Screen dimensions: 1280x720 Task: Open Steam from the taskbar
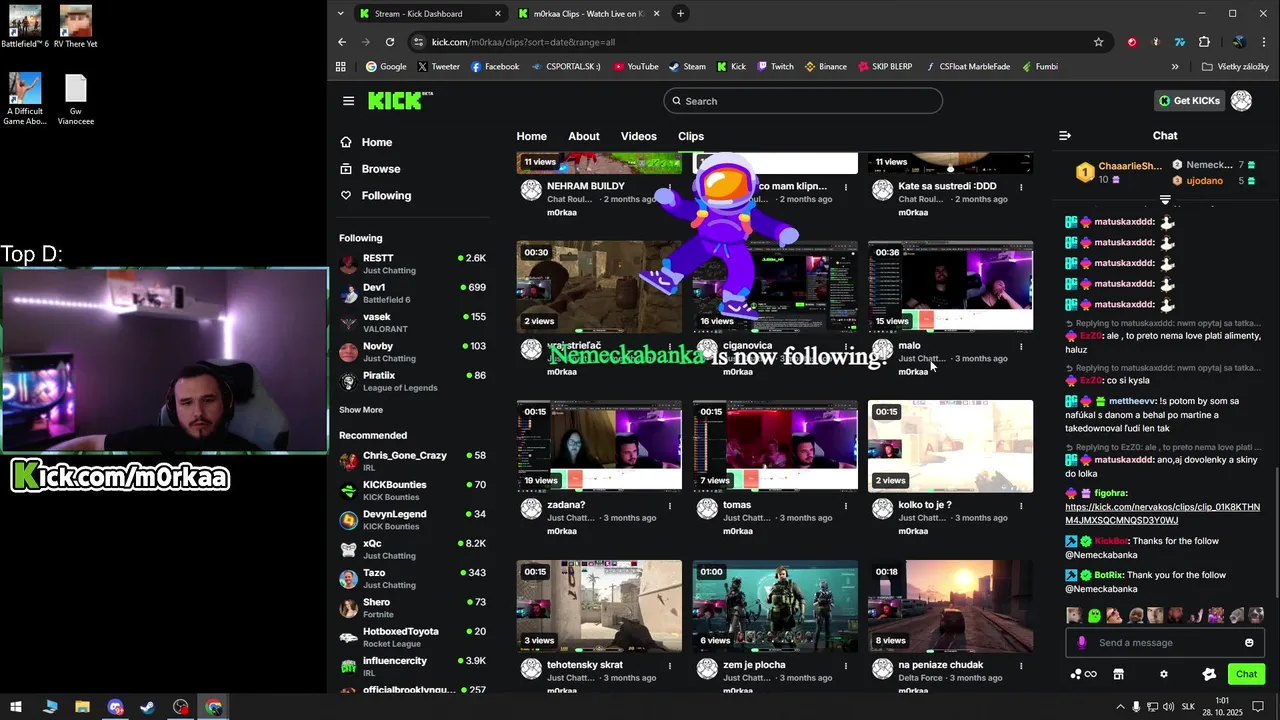coord(147,707)
